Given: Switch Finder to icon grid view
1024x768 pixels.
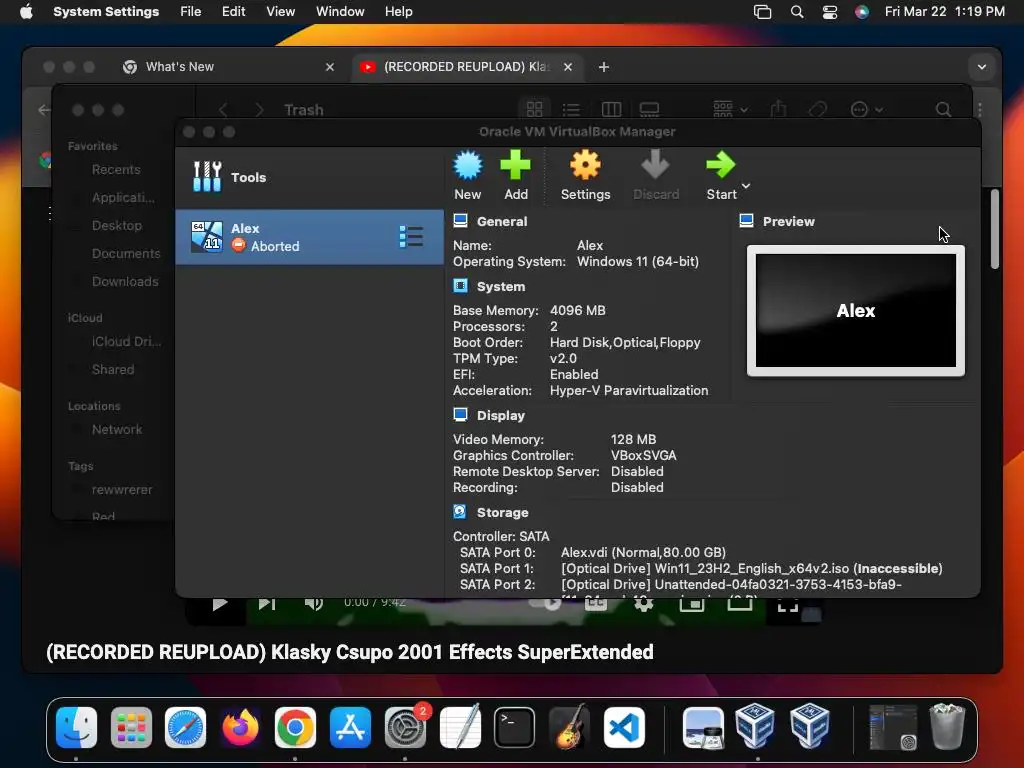Looking at the screenshot, I should coord(534,109).
